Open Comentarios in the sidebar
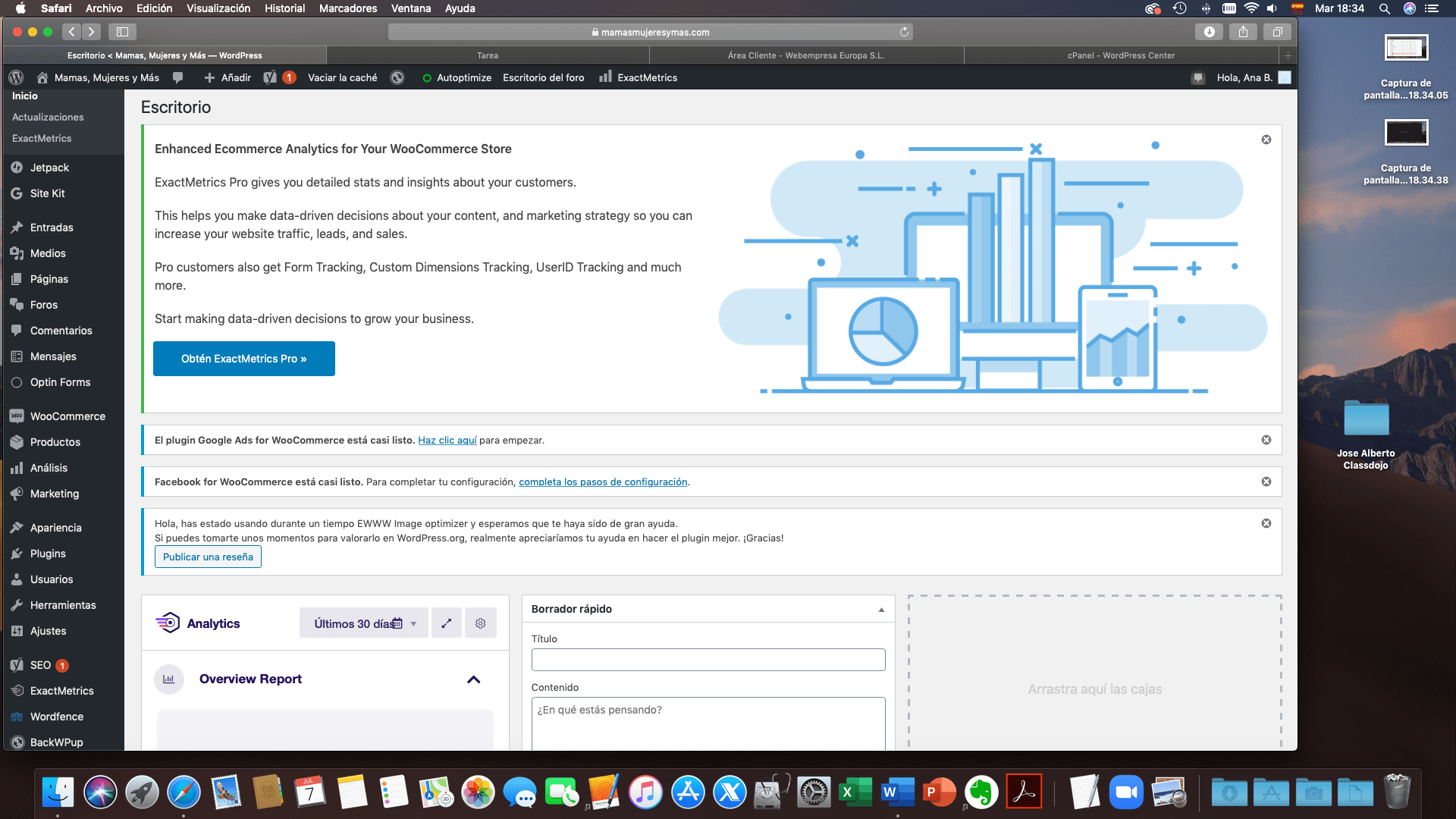The height and width of the screenshot is (819, 1456). [62, 331]
